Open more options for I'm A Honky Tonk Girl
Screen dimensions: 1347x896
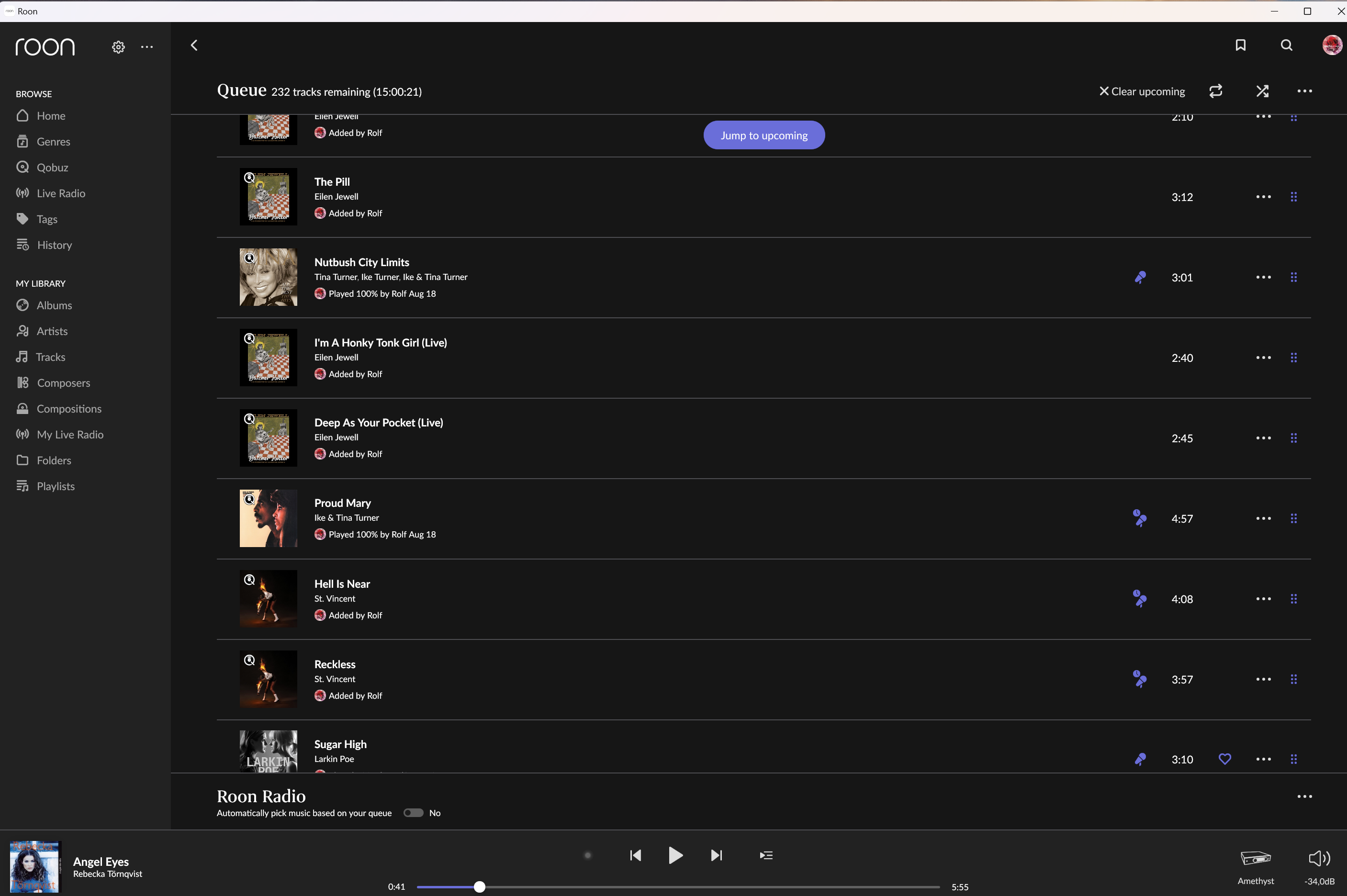1264,358
